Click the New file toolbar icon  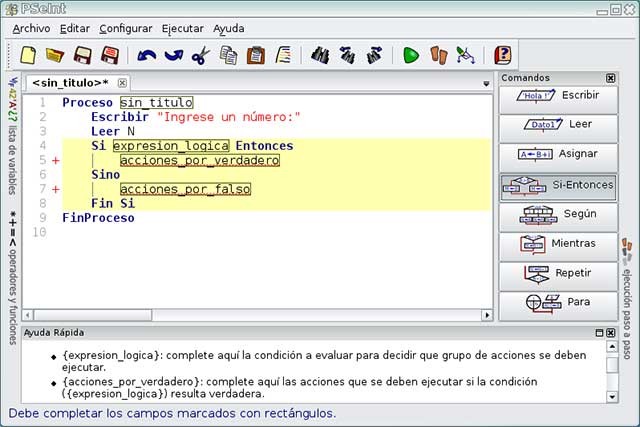(x=29, y=55)
